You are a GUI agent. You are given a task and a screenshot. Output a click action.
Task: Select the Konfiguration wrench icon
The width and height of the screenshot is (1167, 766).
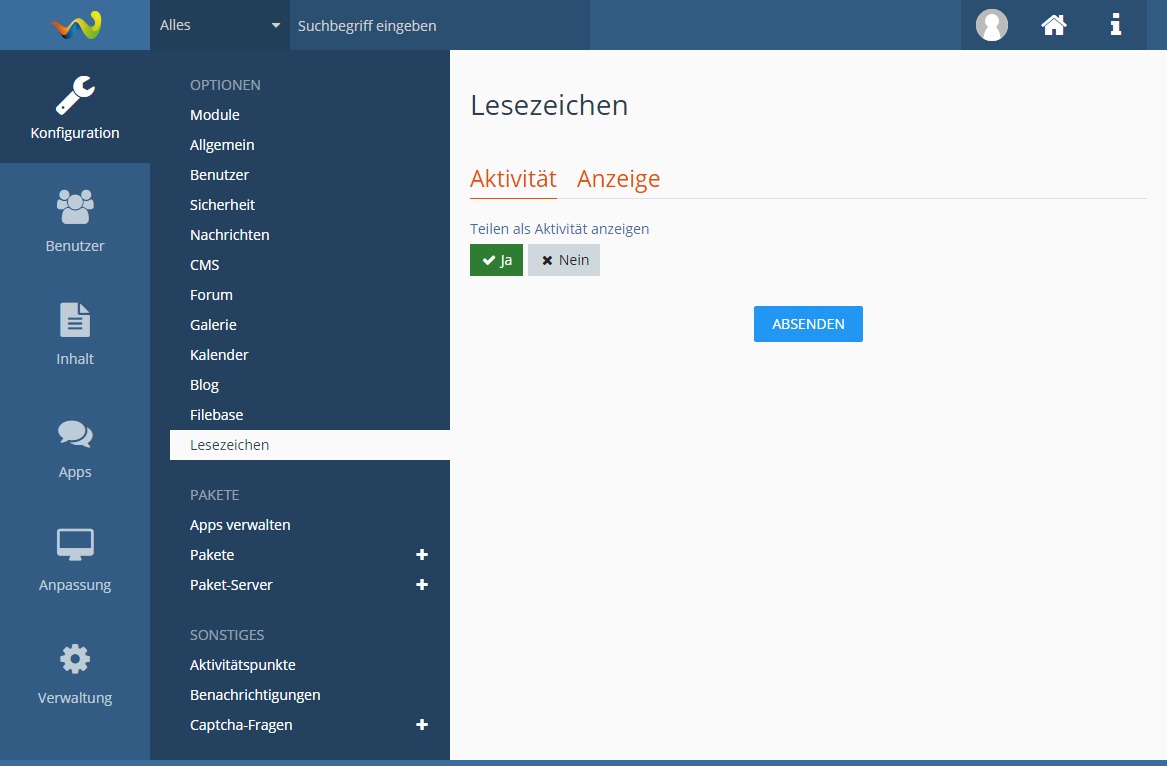click(x=75, y=96)
